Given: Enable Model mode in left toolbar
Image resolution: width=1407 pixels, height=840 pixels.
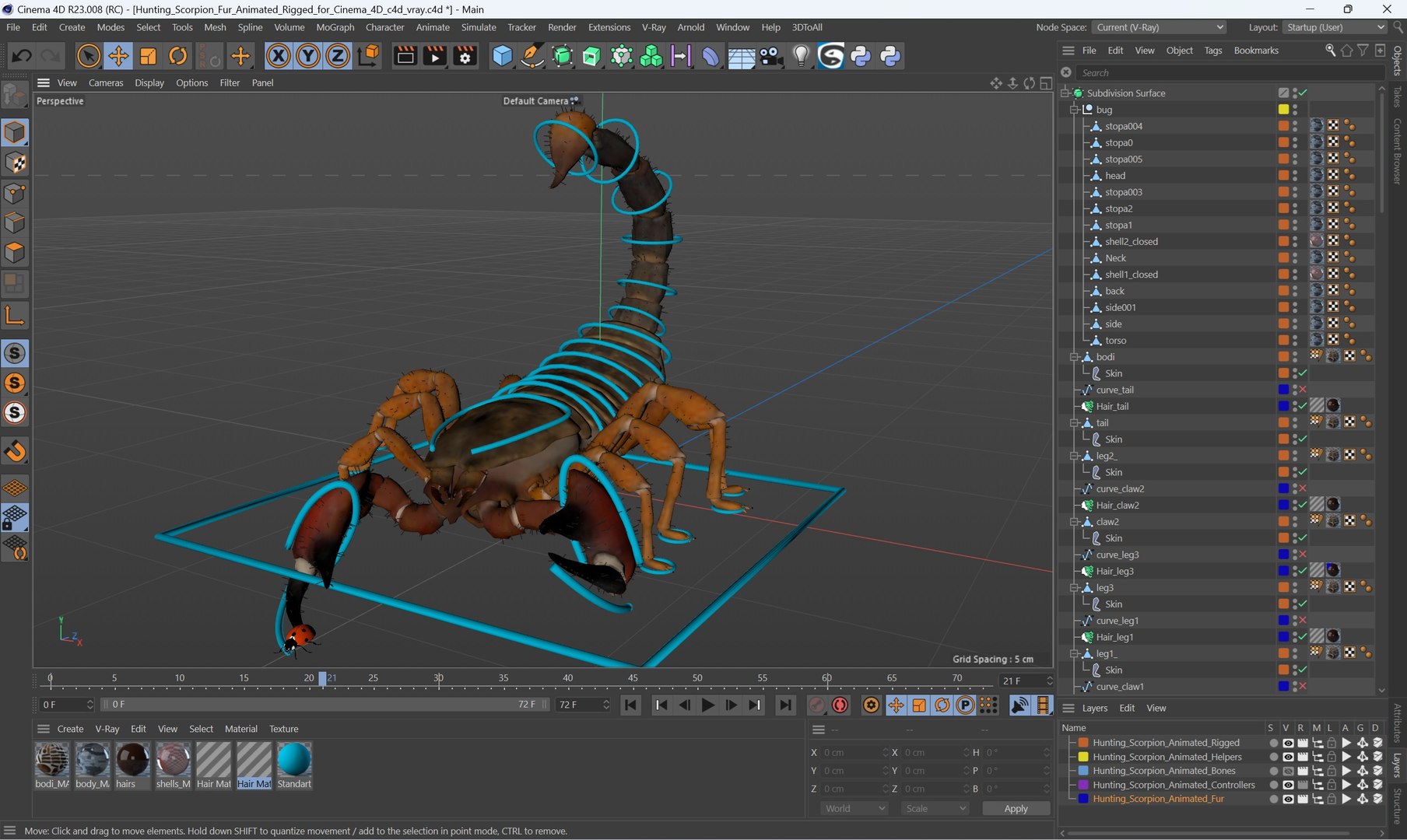Looking at the screenshot, I should coord(15,132).
